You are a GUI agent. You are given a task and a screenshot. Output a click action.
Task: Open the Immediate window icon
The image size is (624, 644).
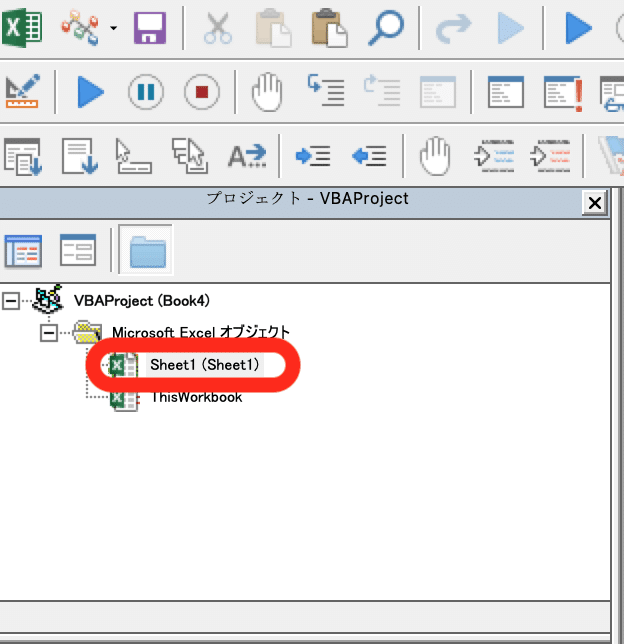click(506, 92)
